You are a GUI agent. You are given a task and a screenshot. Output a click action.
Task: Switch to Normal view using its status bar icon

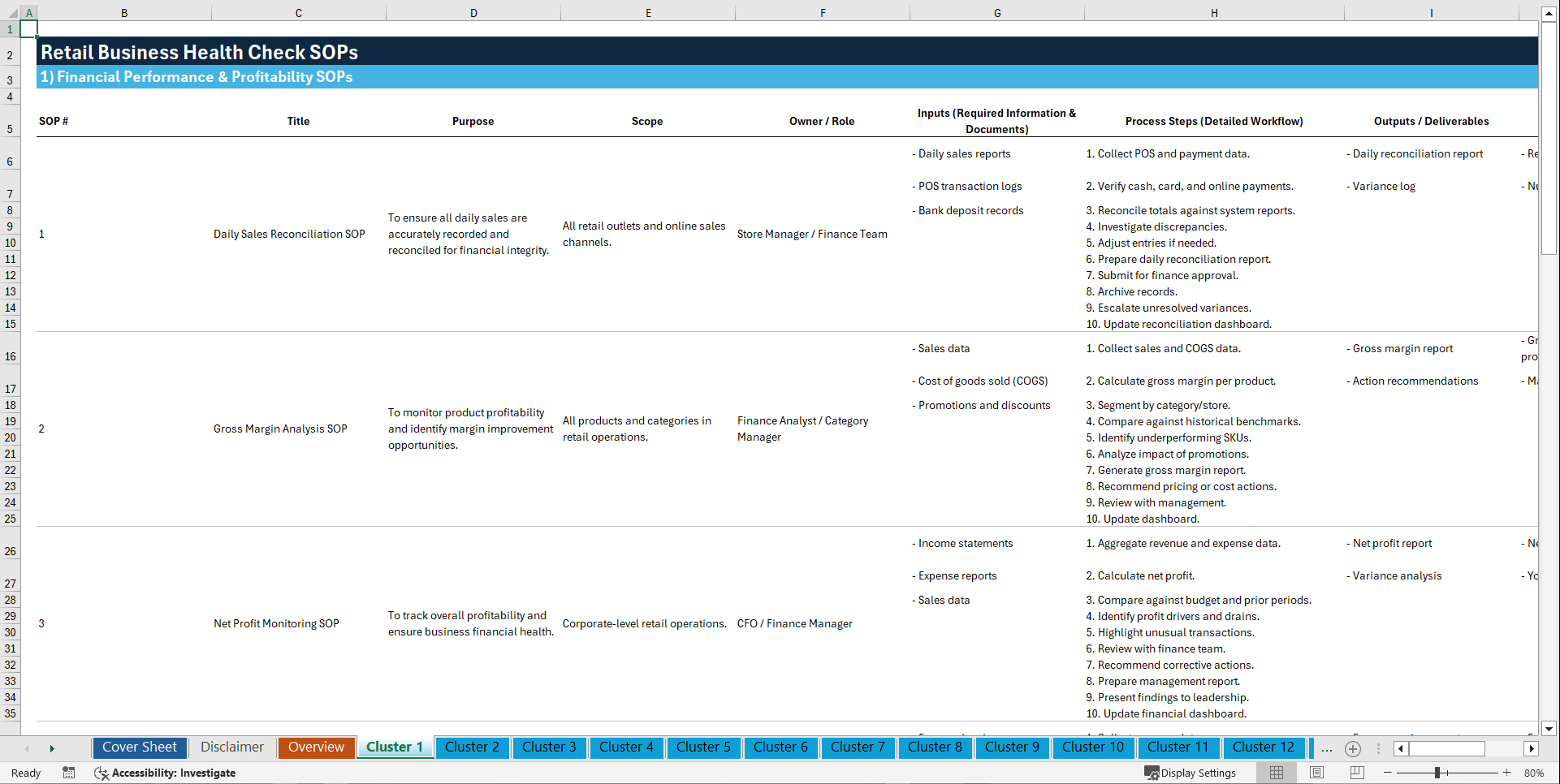click(x=1277, y=773)
